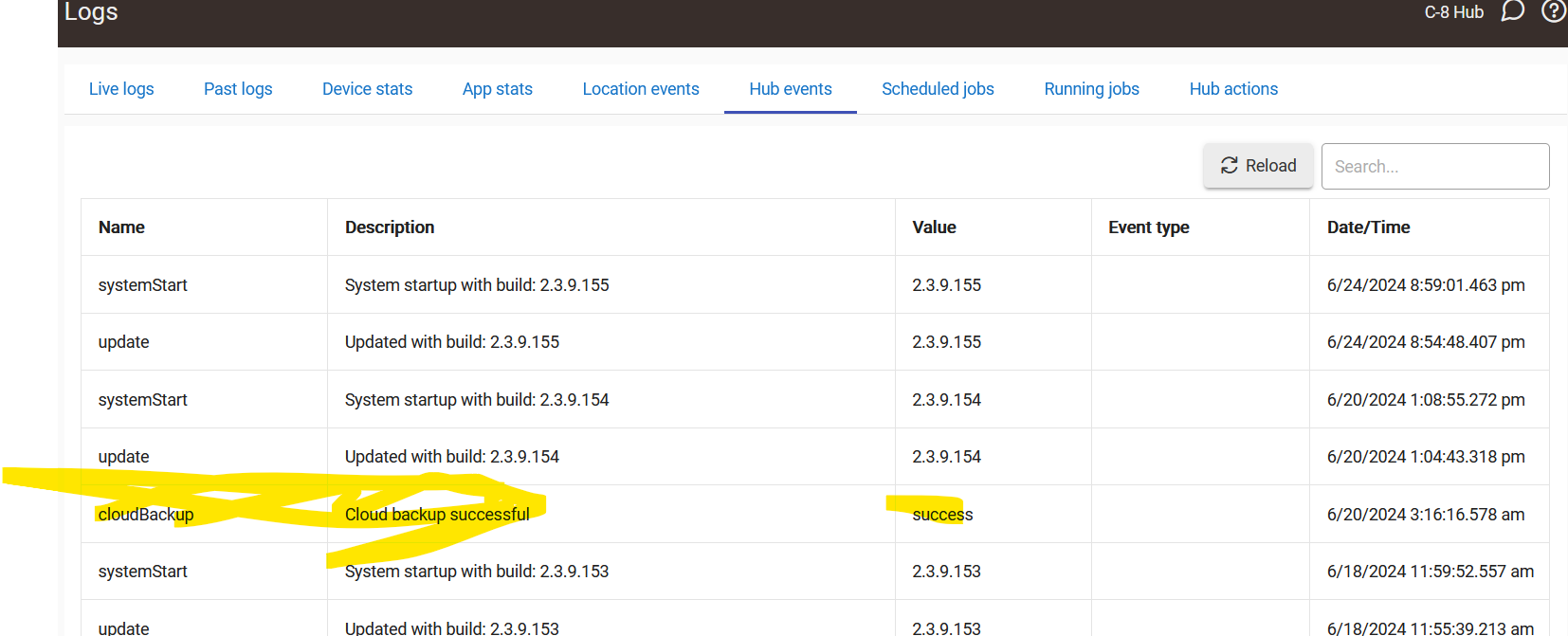Click timestamp 6/20/2024 1:04:43.318 pm
This screenshot has height=636, width=1568.
[1426, 457]
